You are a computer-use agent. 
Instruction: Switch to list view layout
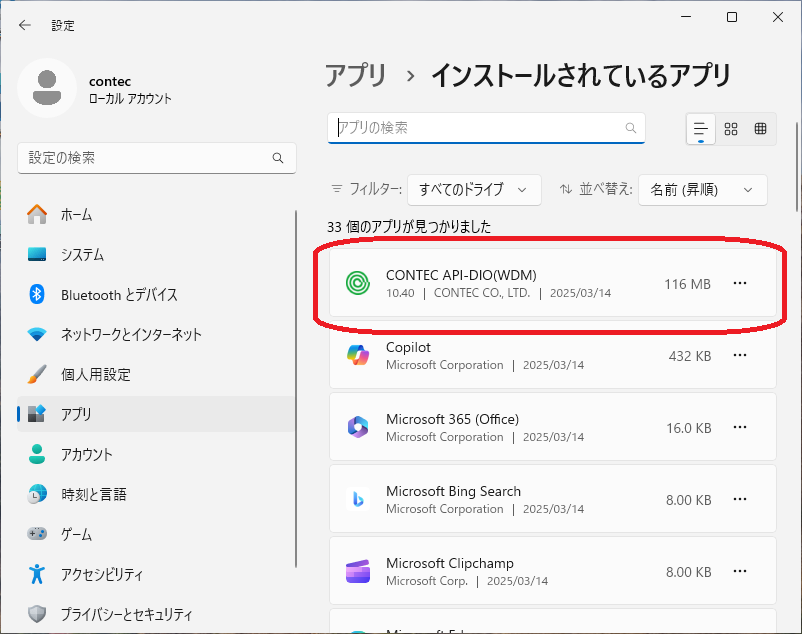coord(701,129)
